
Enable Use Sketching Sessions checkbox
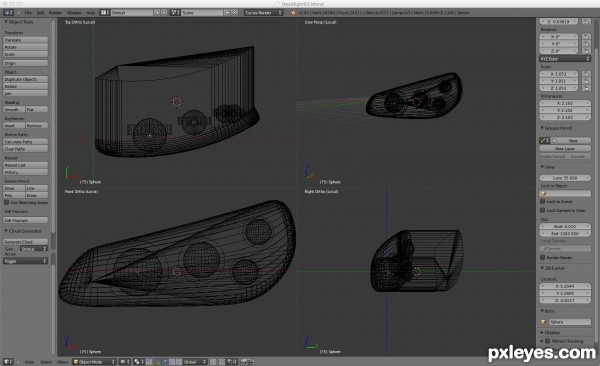click(x=7, y=202)
